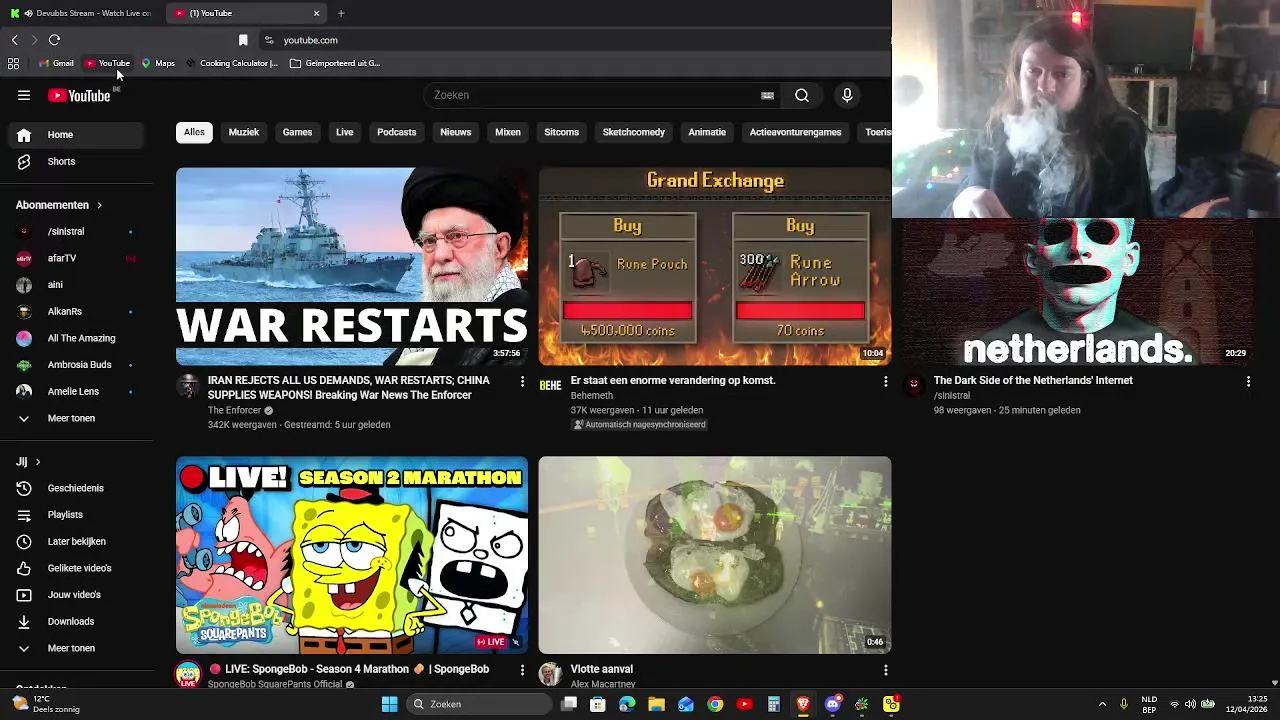Image resolution: width=1280 pixels, height=720 pixels.
Task: Open The Enforcer channel avatar
Action: pyautogui.click(x=188, y=386)
